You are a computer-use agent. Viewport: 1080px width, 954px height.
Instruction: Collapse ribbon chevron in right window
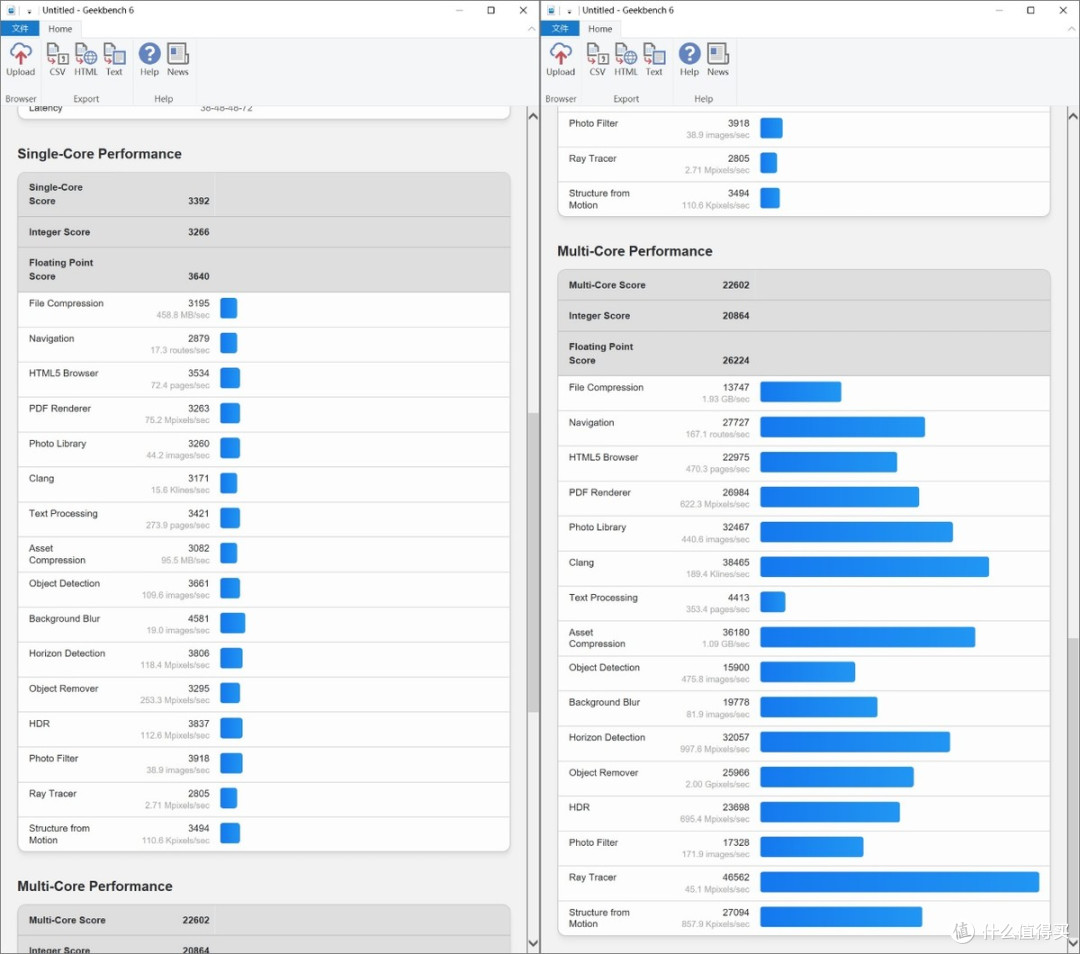(1071, 29)
